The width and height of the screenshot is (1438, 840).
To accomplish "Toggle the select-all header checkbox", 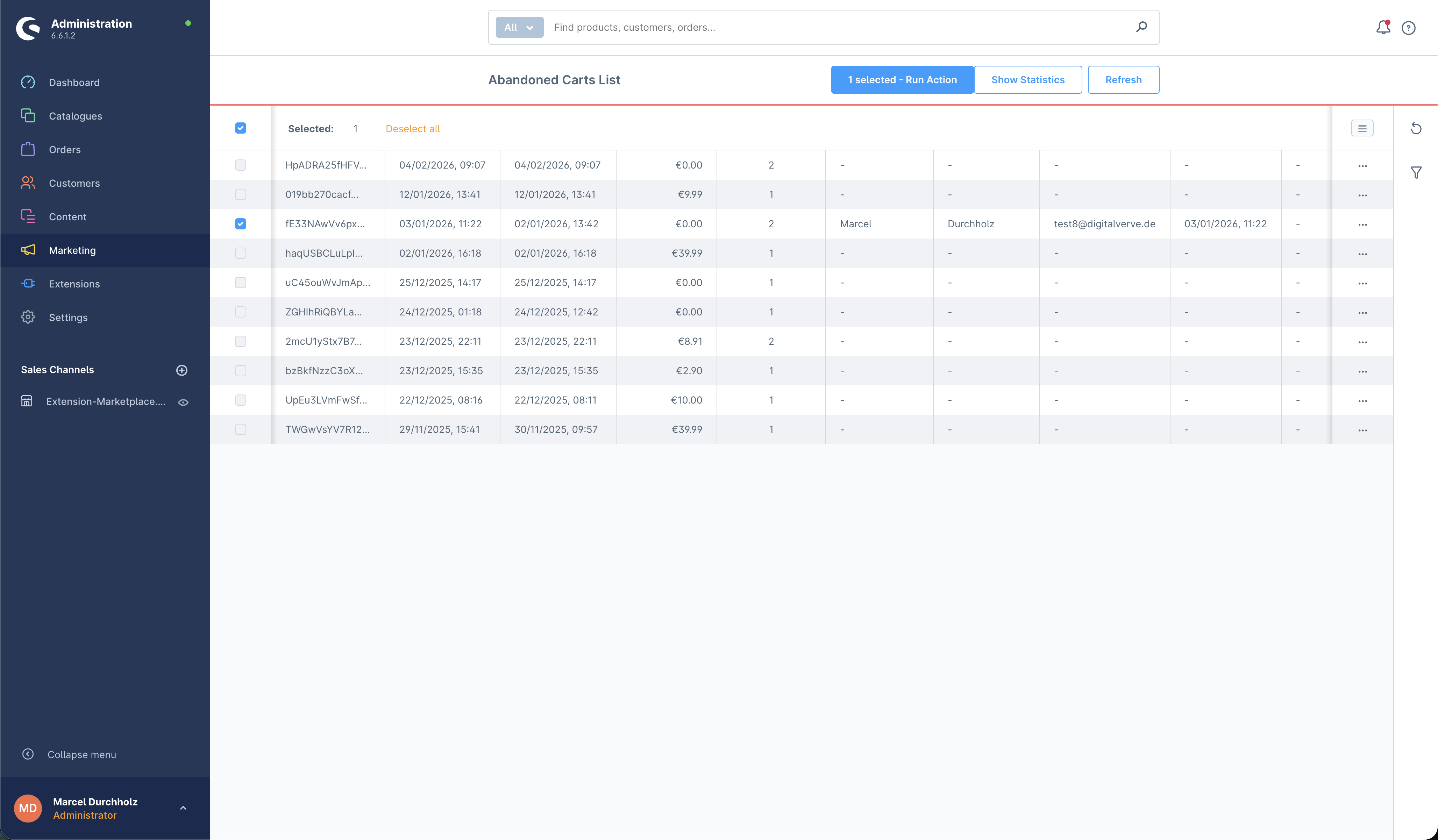I will point(240,128).
